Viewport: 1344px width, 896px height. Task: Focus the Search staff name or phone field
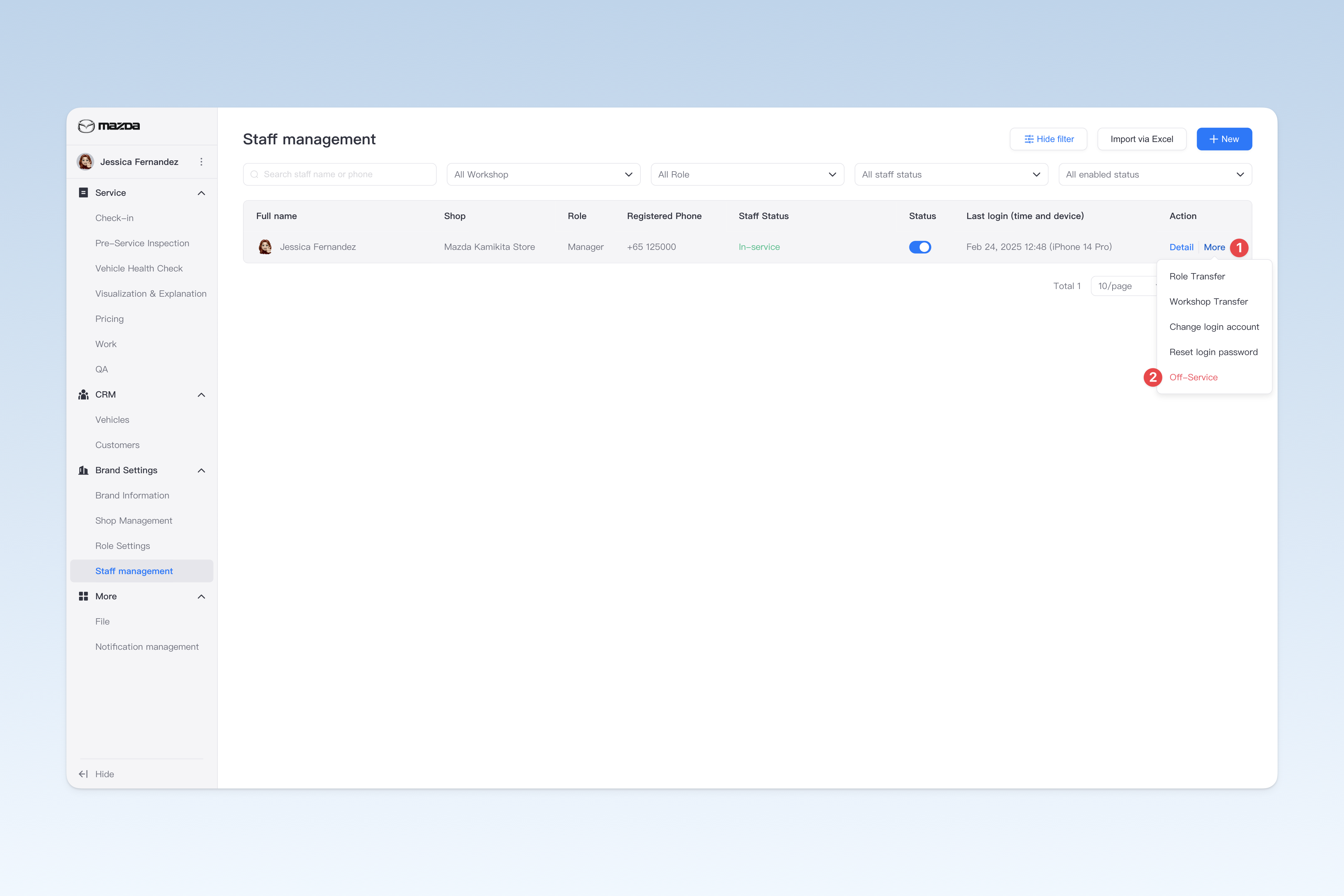click(x=340, y=174)
